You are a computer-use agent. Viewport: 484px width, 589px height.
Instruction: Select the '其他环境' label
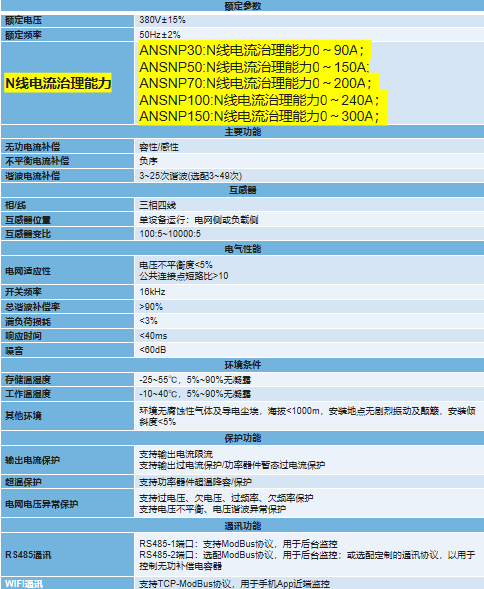(23, 416)
